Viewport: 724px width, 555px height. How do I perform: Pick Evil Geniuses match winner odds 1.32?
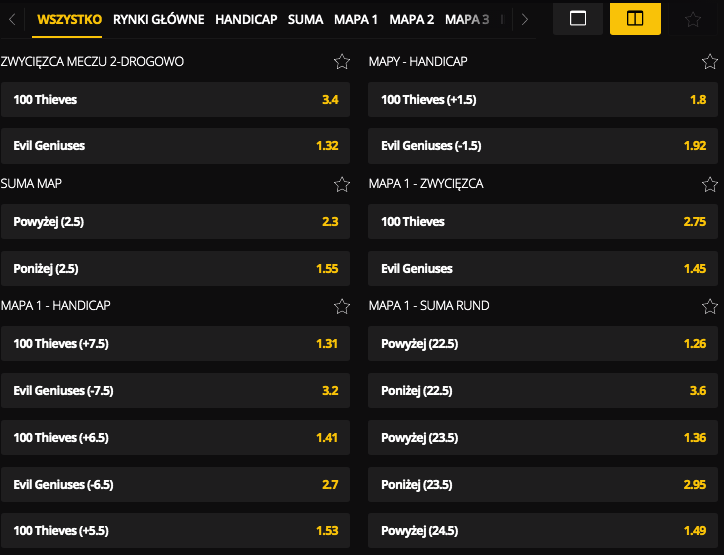coord(176,146)
